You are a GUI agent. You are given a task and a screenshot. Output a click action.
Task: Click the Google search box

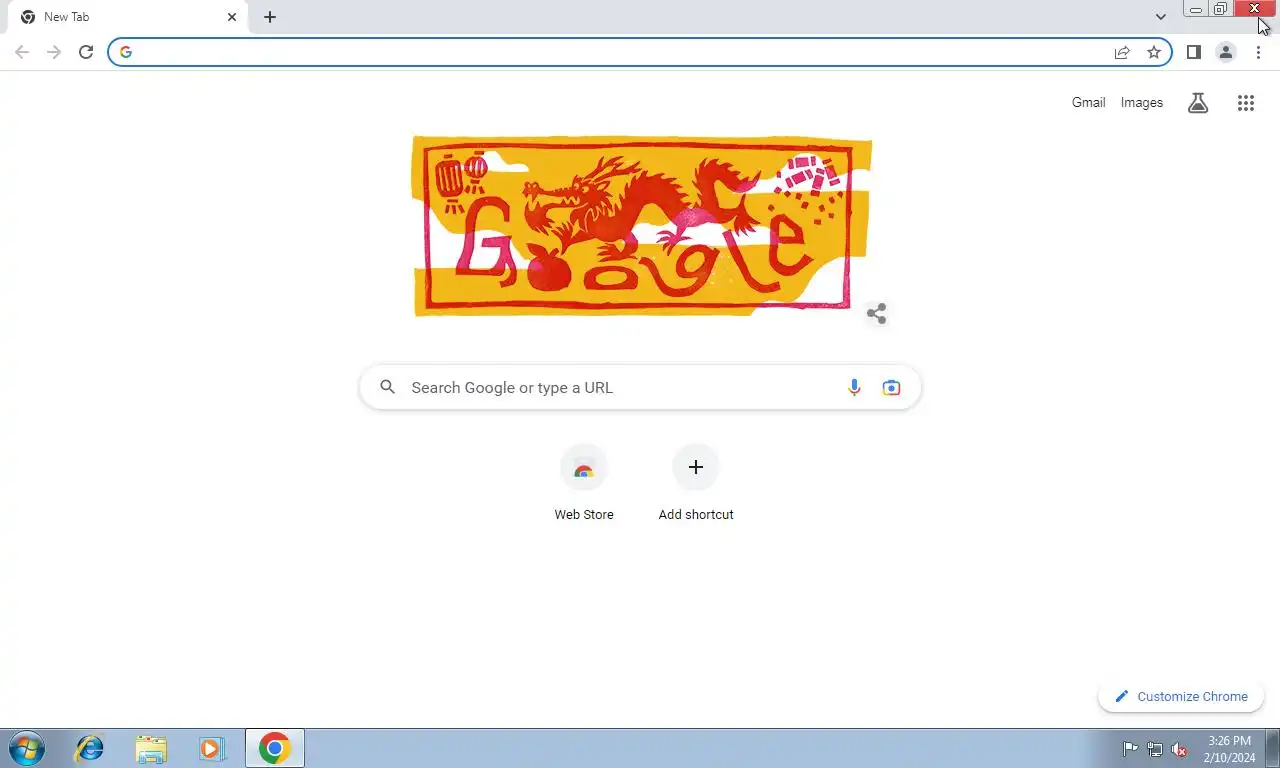640,388
